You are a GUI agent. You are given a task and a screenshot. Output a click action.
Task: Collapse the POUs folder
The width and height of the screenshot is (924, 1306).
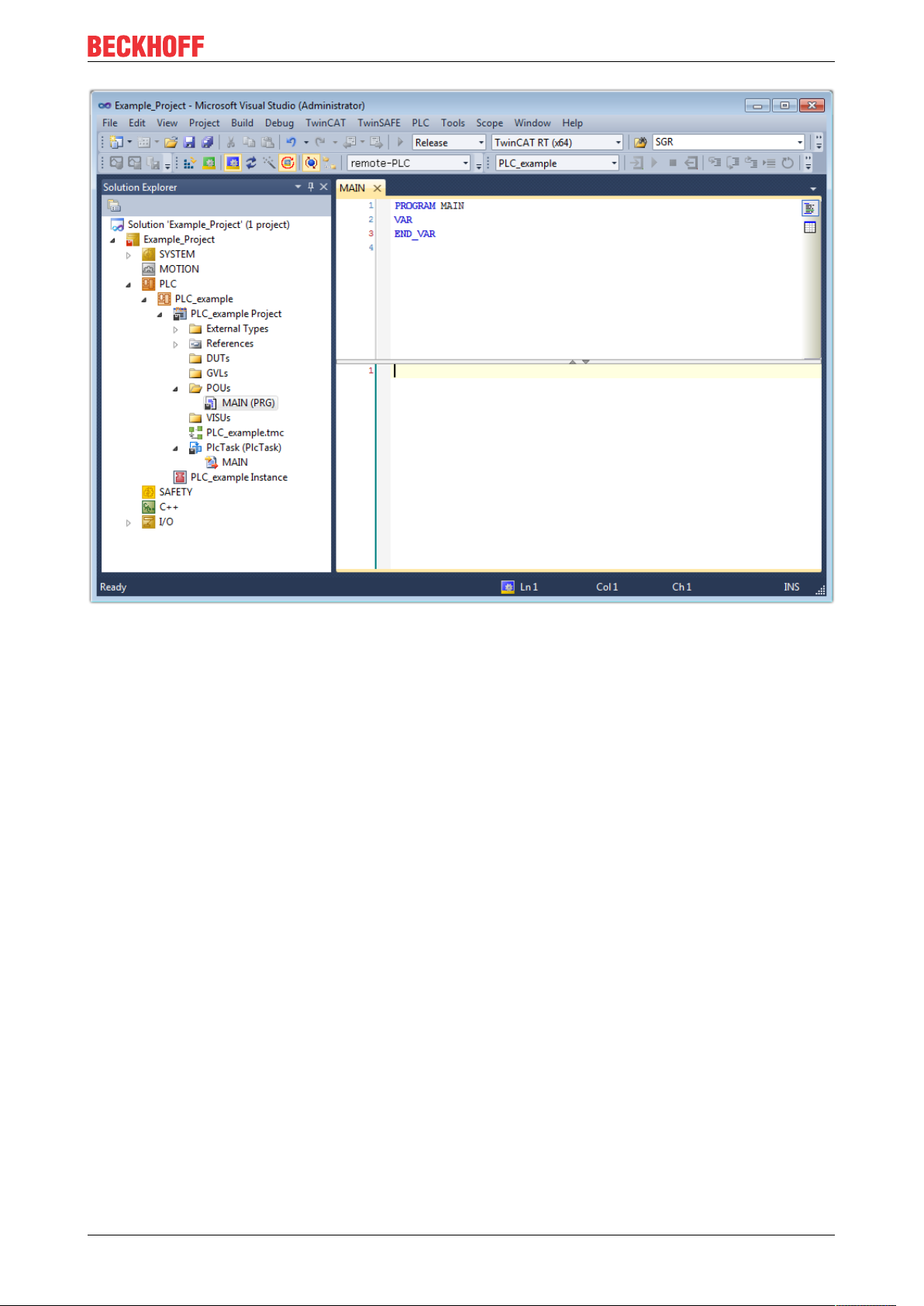tap(175, 388)
